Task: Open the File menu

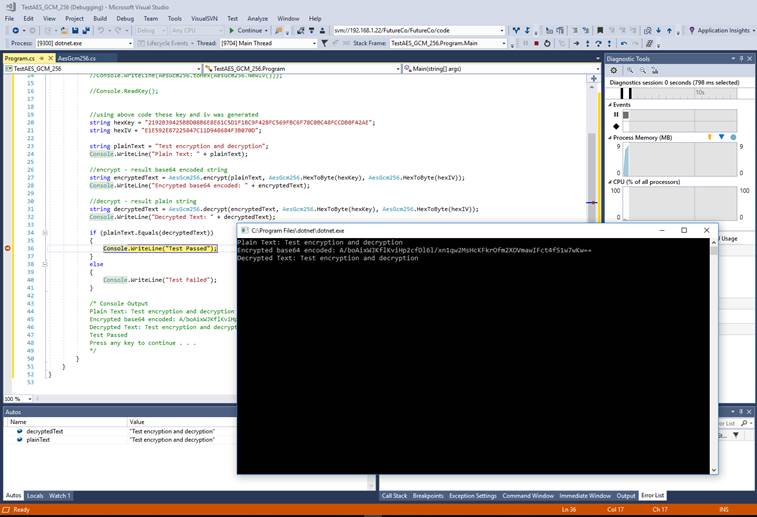Action: [9, 18]
